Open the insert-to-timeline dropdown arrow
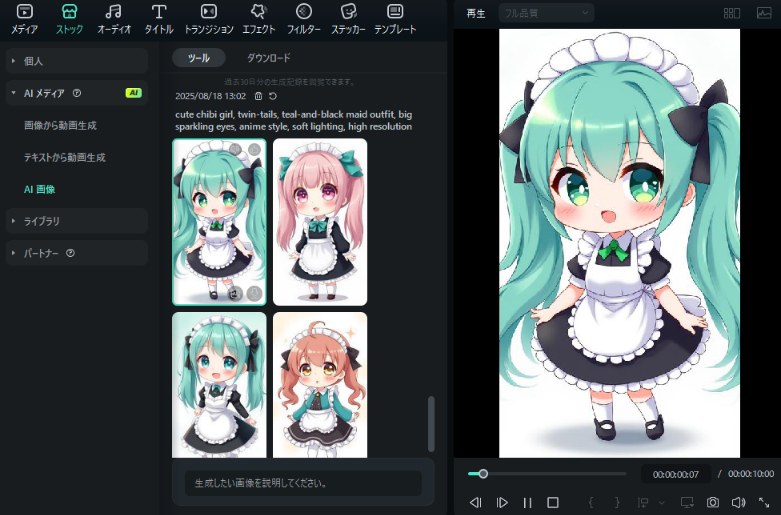 pyautogui.click(x=661, y=503)
